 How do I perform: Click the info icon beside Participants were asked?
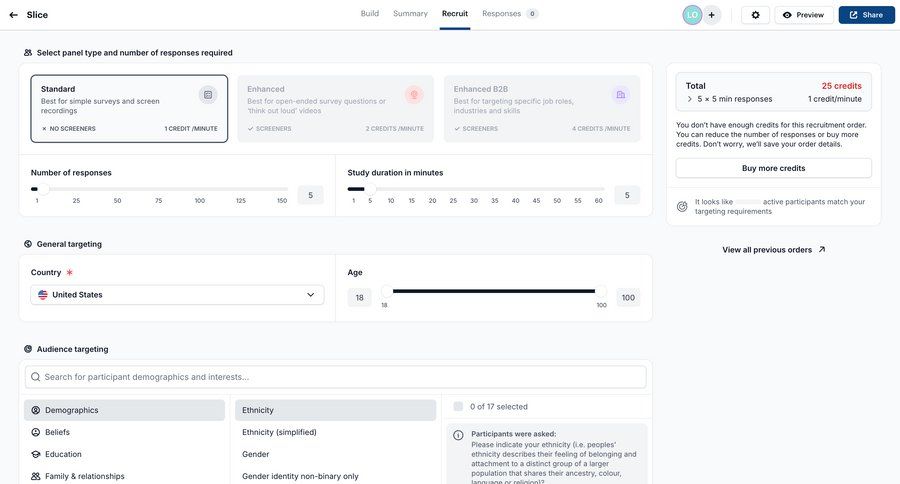point(458,435)
